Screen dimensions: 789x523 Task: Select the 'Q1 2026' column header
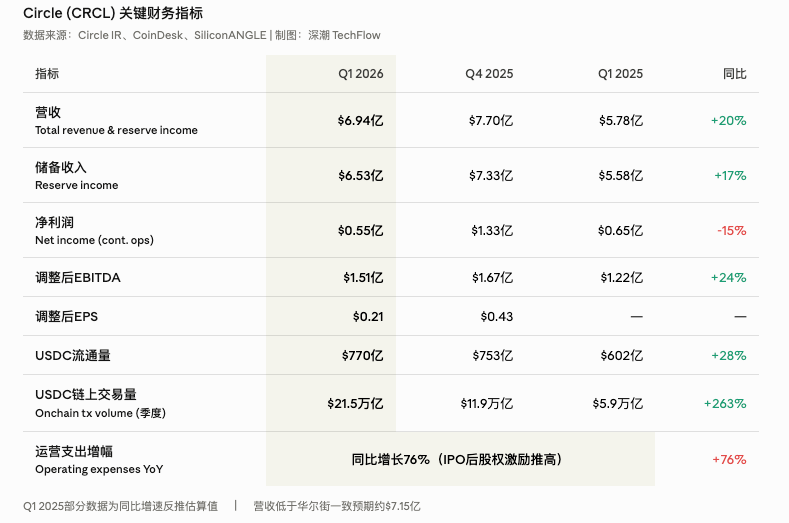pos(360,74)
